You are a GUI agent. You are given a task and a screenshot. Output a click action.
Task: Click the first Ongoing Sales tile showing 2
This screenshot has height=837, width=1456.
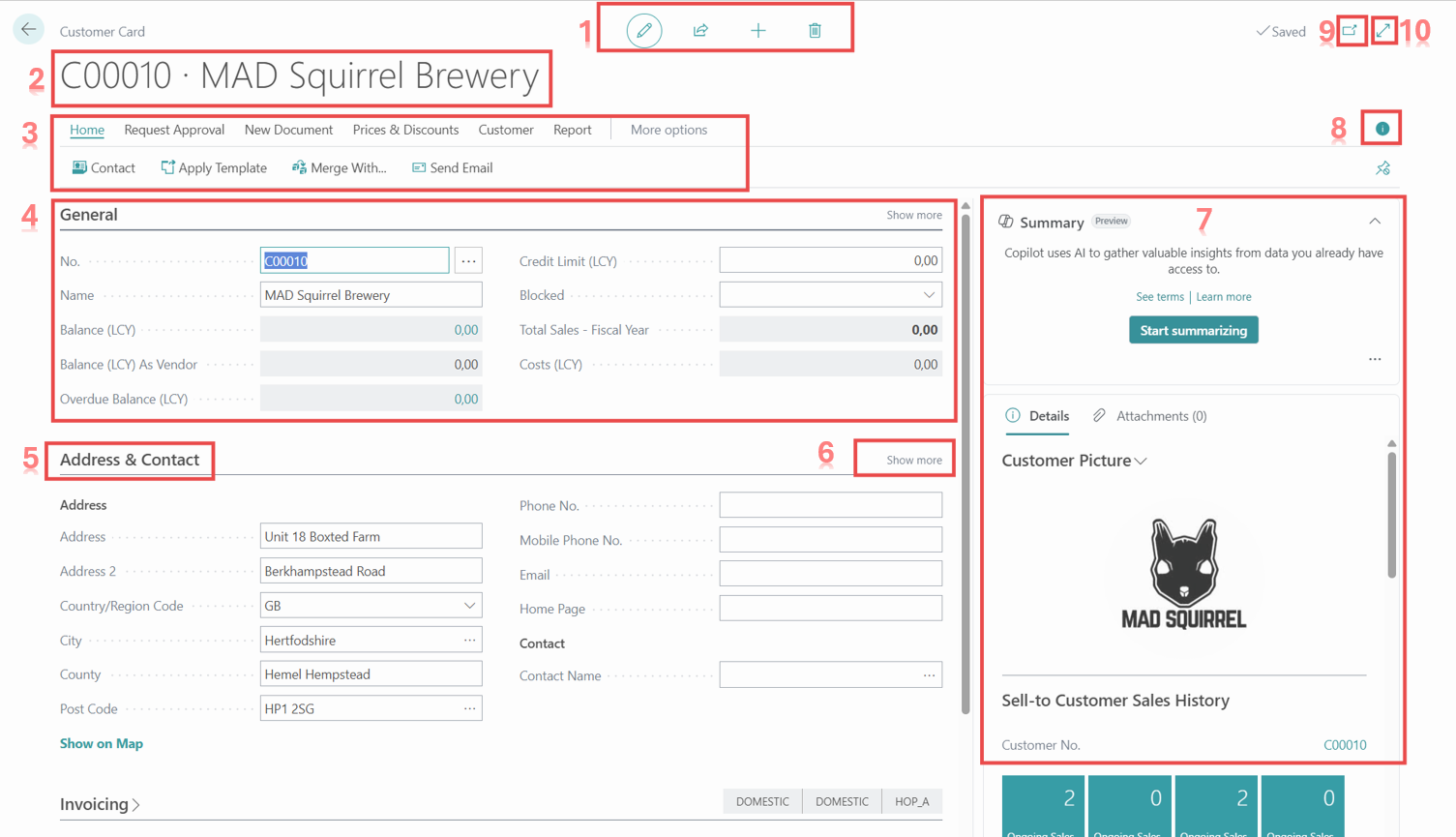[1043, 806]
